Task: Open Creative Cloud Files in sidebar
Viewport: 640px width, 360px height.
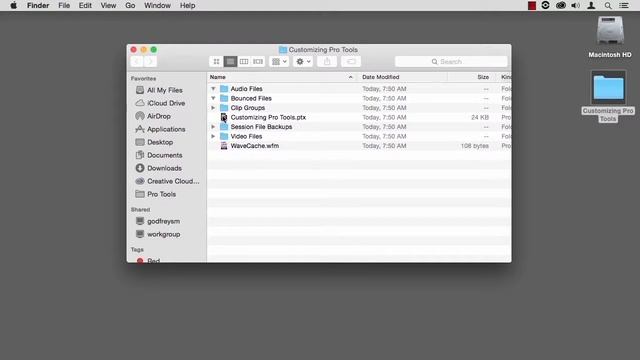Action: pyautogui.click(x=173, y=181)
